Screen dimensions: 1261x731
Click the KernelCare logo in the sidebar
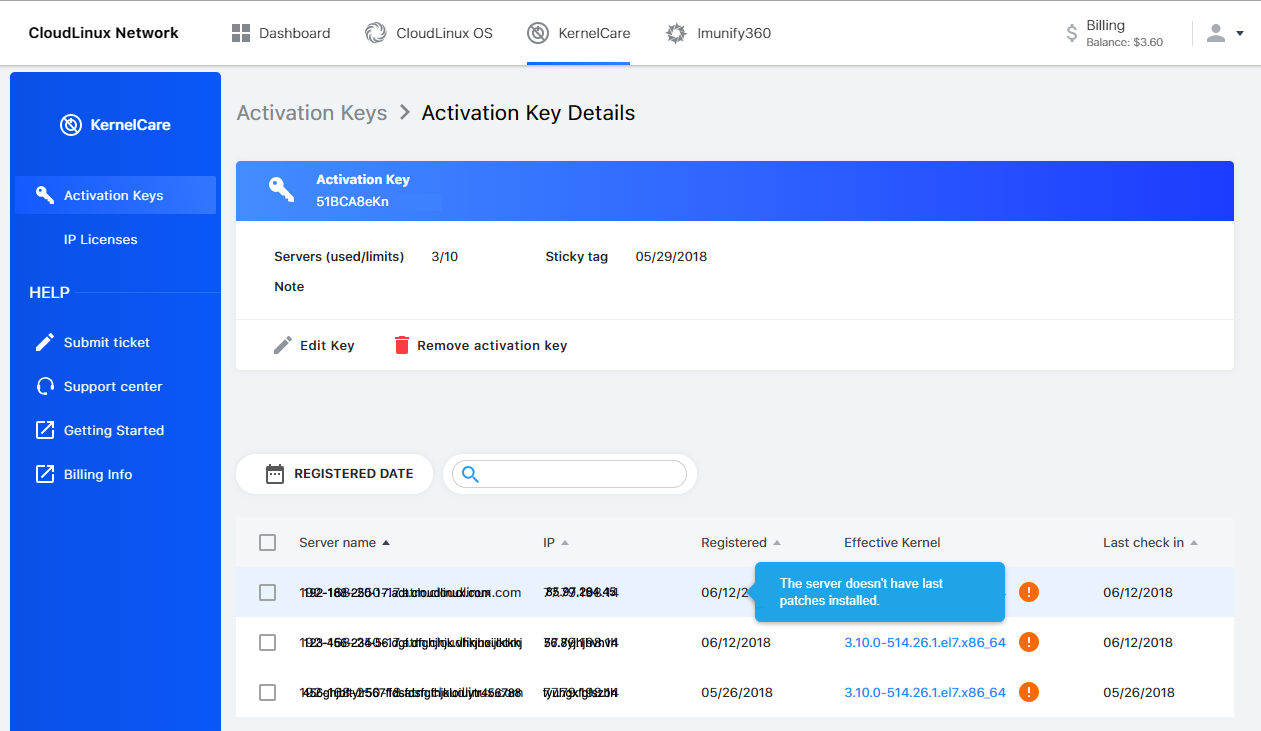(x=115, y=125)
